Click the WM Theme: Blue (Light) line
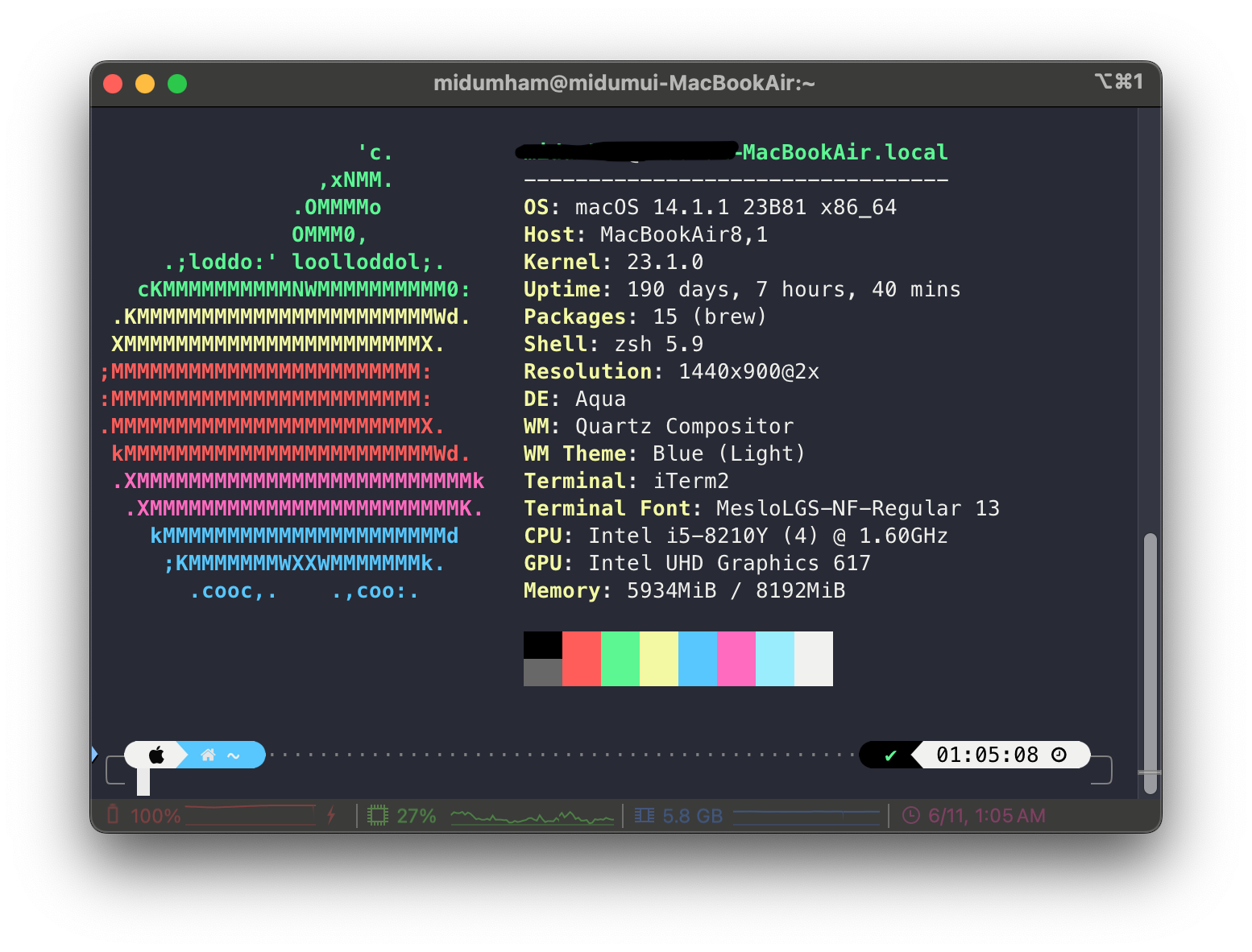 click(665, 453)
